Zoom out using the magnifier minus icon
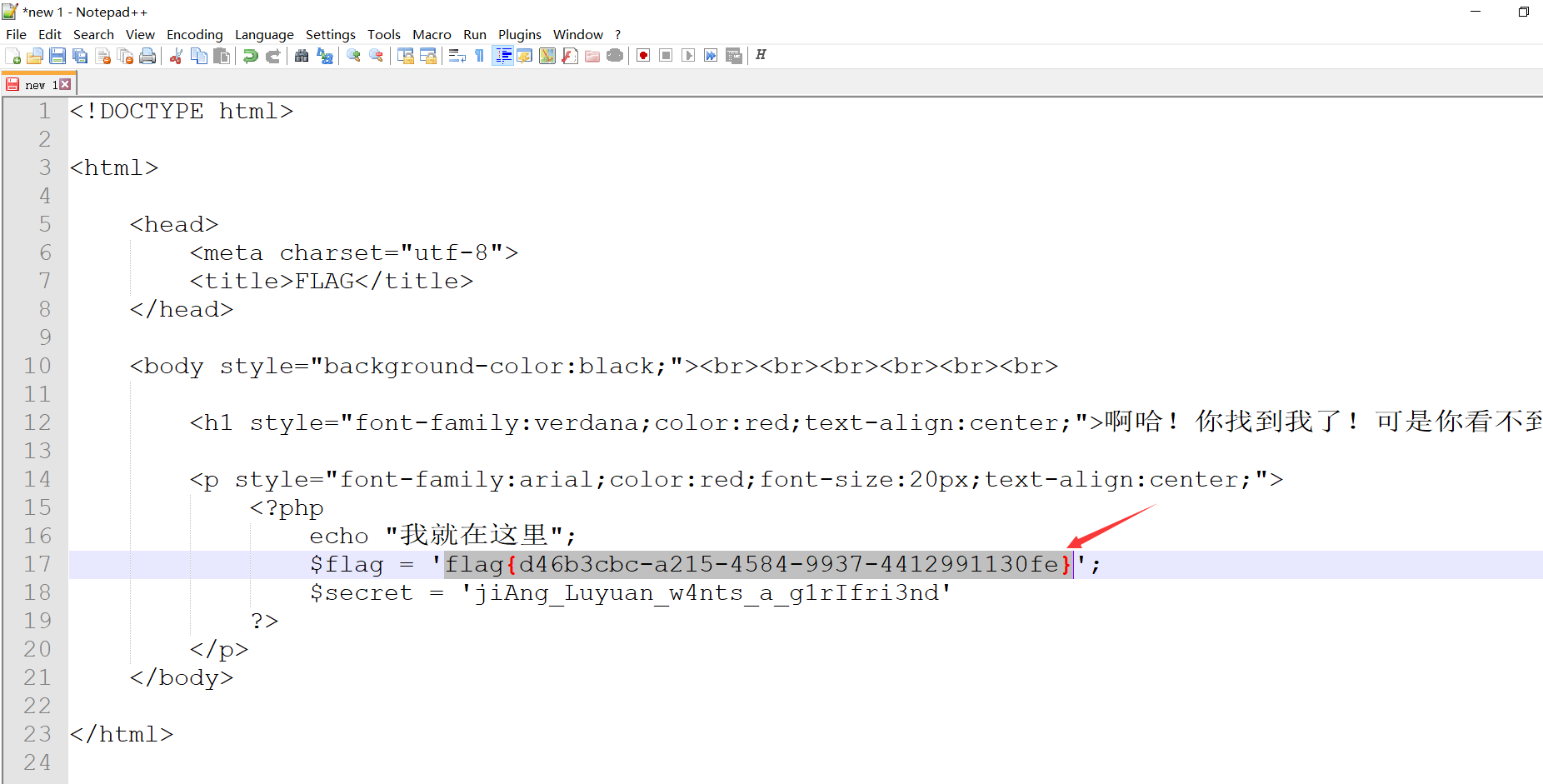Screen dimensions: 1543x784 [x=377, y=56]
